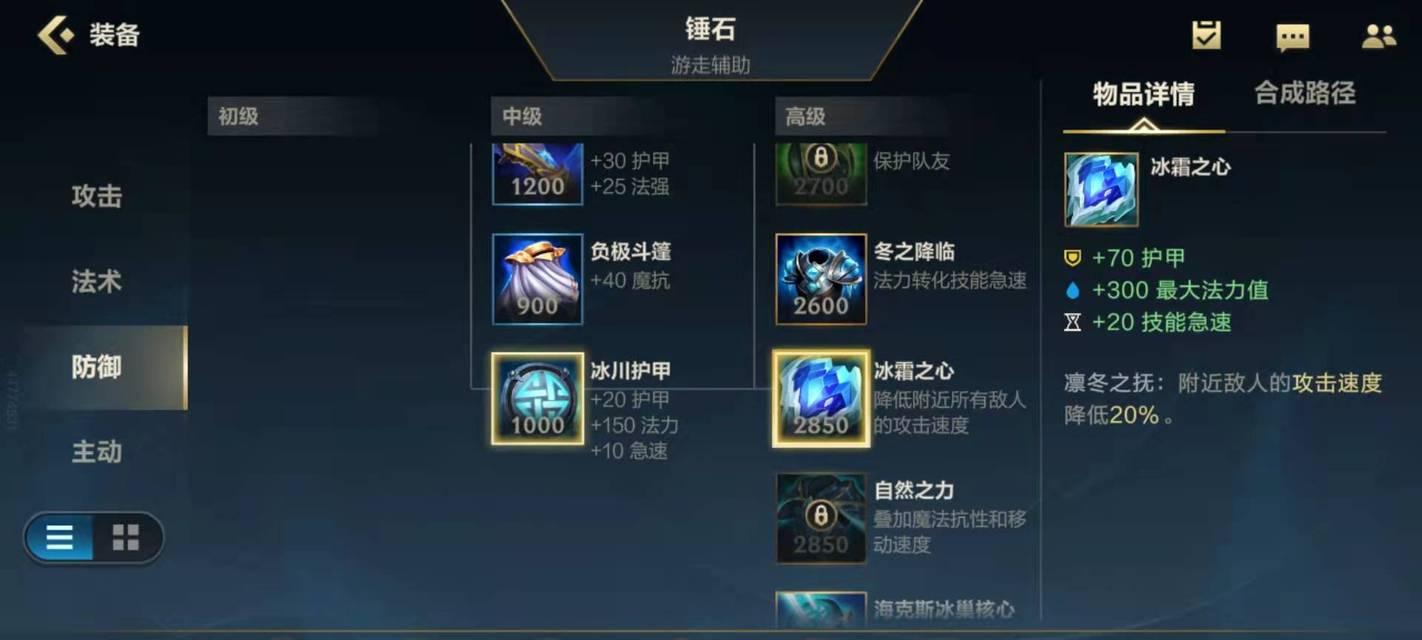Open 攻击 category tab

(x=97, y=197)
